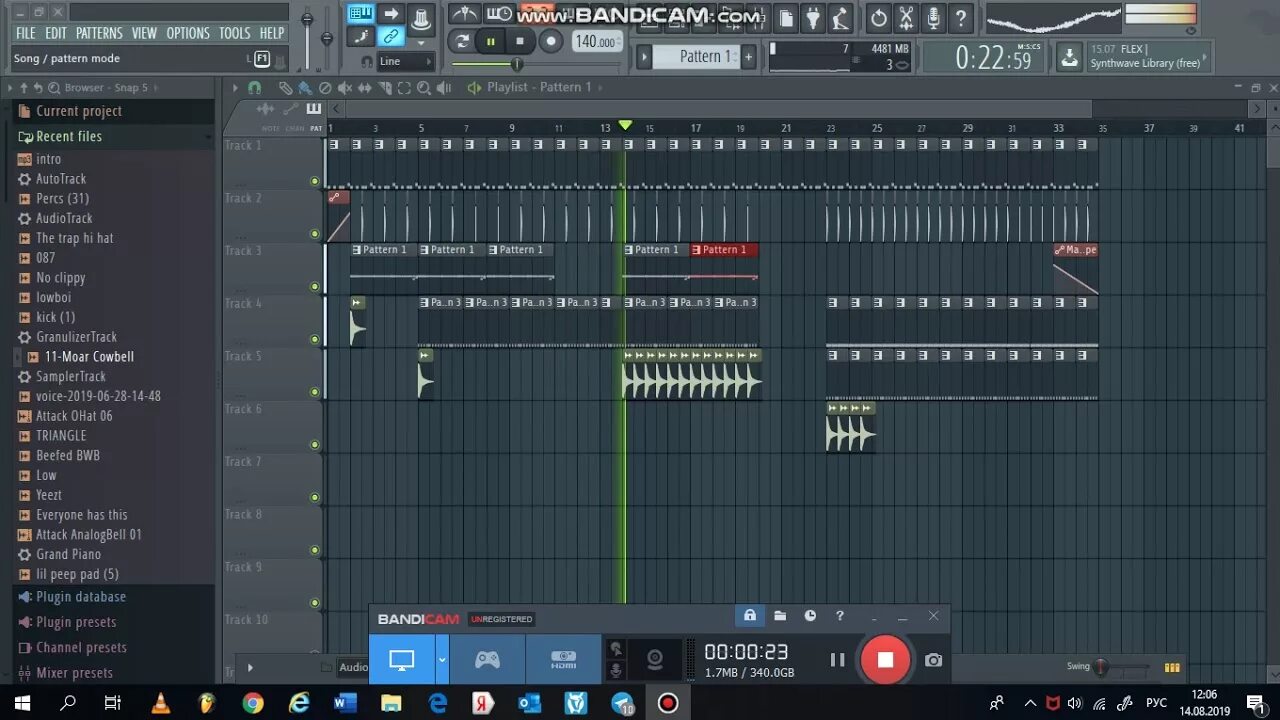
Task: Click the download content library icon
Action: point(1070,57)
